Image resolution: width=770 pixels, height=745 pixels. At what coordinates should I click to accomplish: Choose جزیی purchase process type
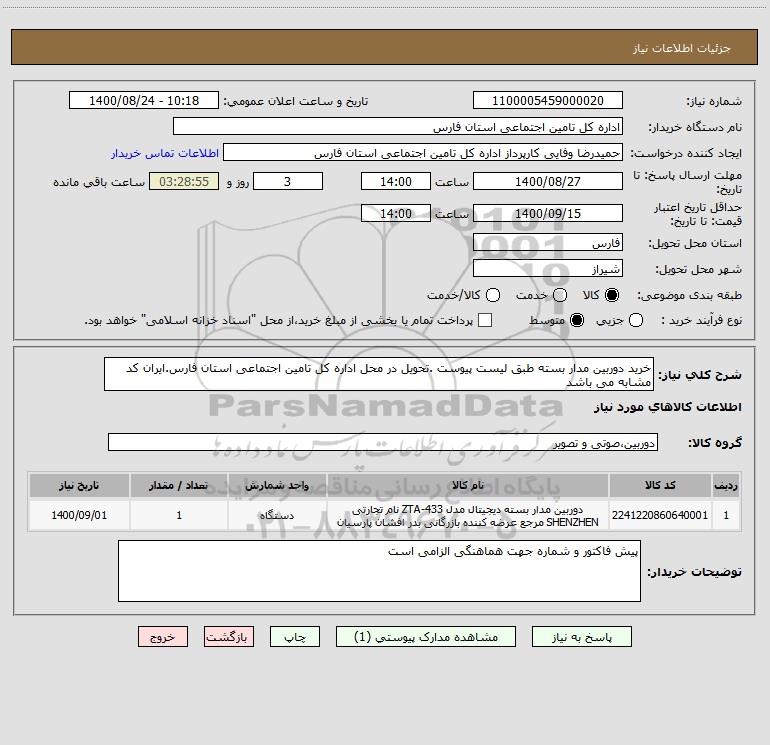pos(635,320)
